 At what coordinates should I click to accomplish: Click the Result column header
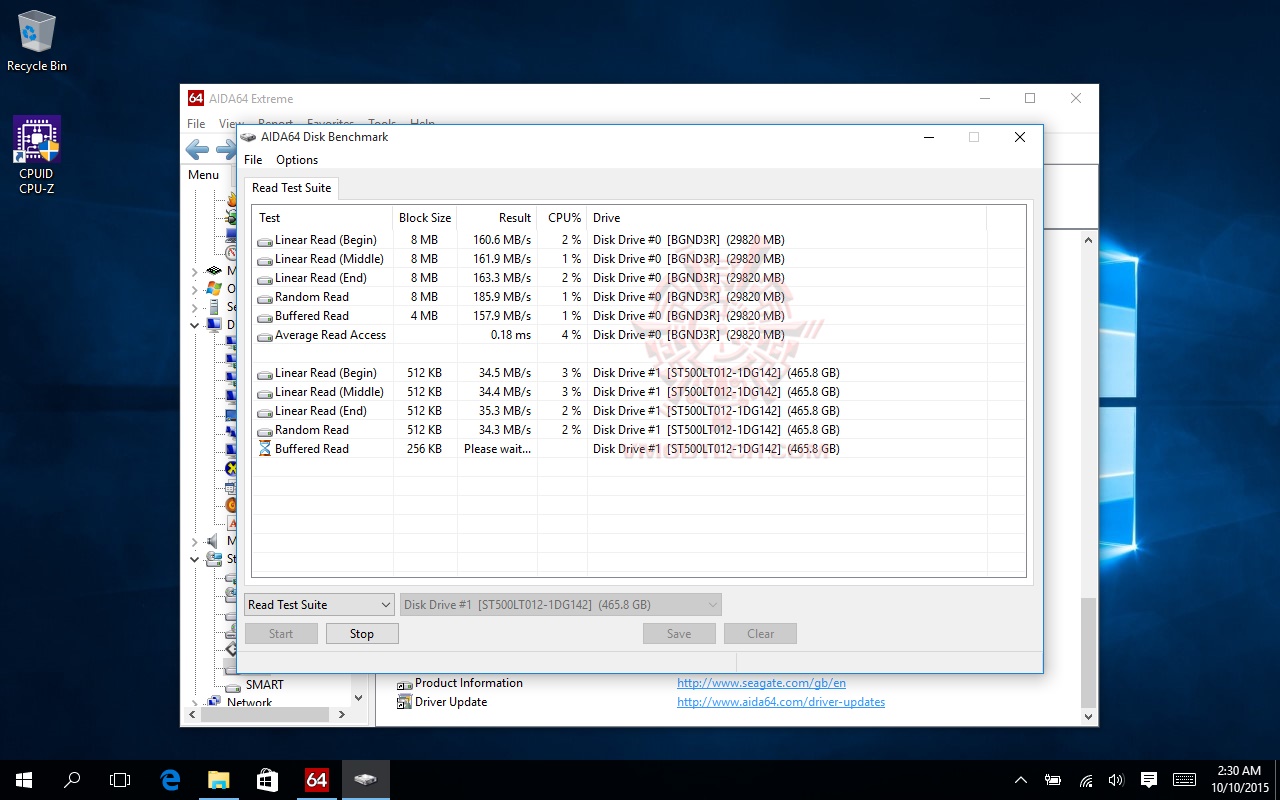[x=498, y=218]
